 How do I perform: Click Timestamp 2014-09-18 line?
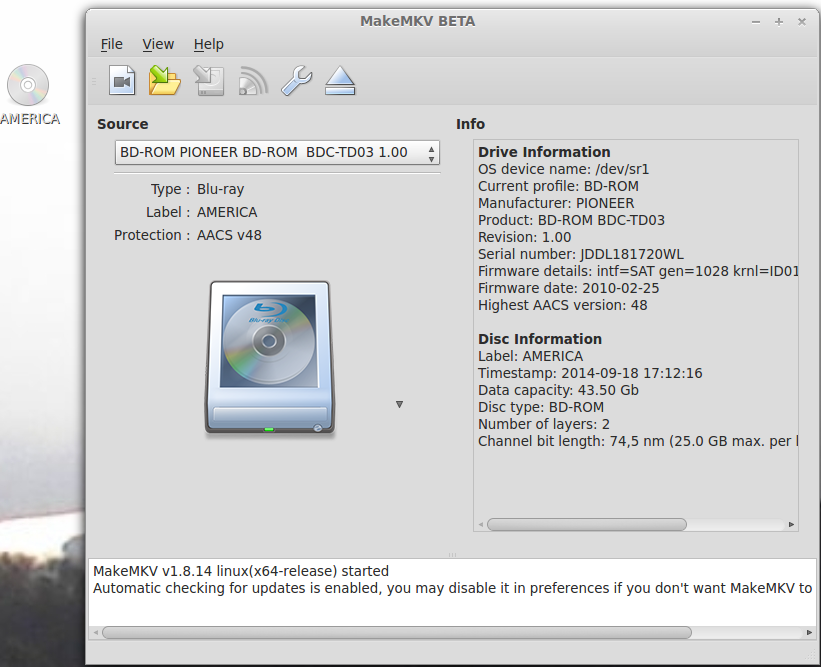[x=590, y=373]
